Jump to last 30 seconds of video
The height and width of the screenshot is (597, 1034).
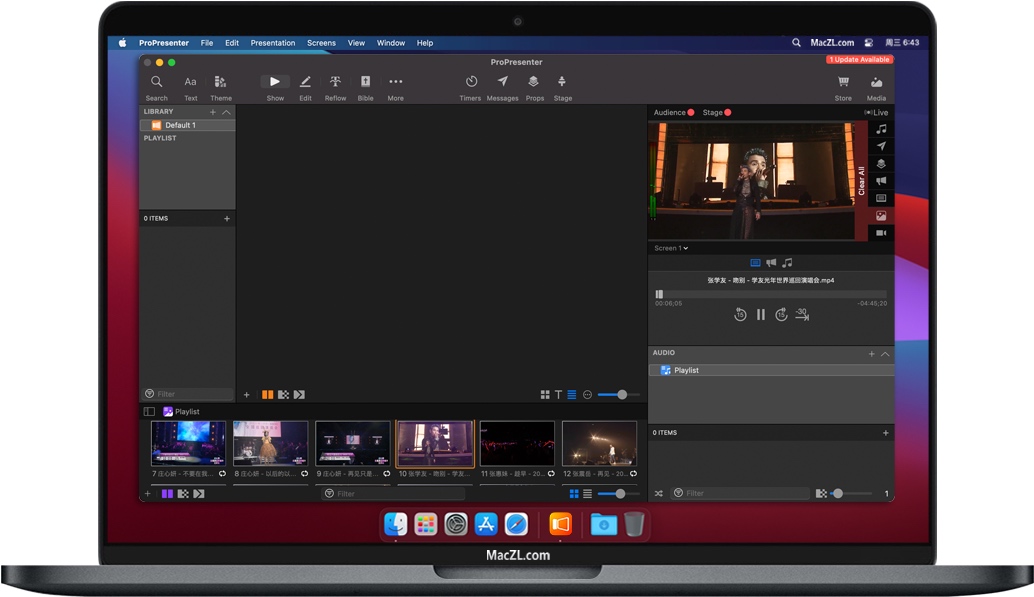click(802, 315)
